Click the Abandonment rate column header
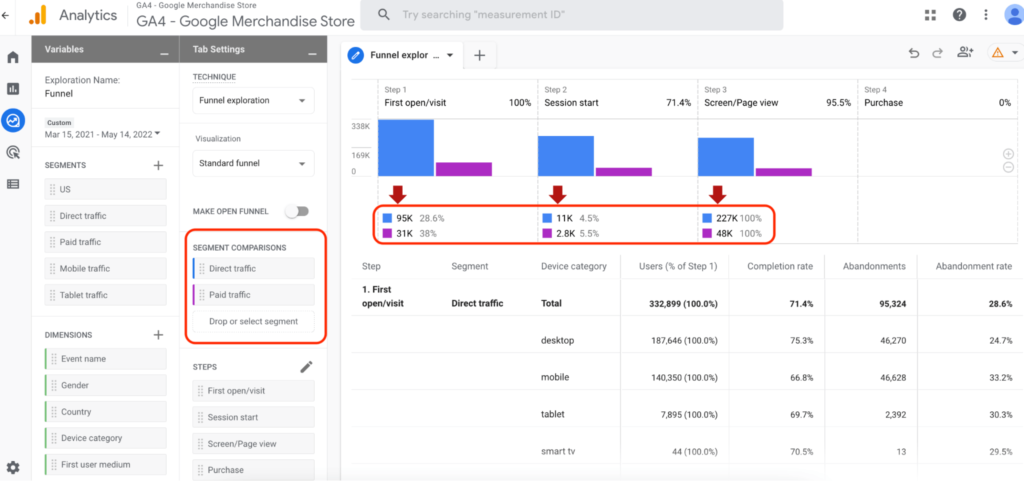The image size is (1024, 481). click(x=974, y=266)
